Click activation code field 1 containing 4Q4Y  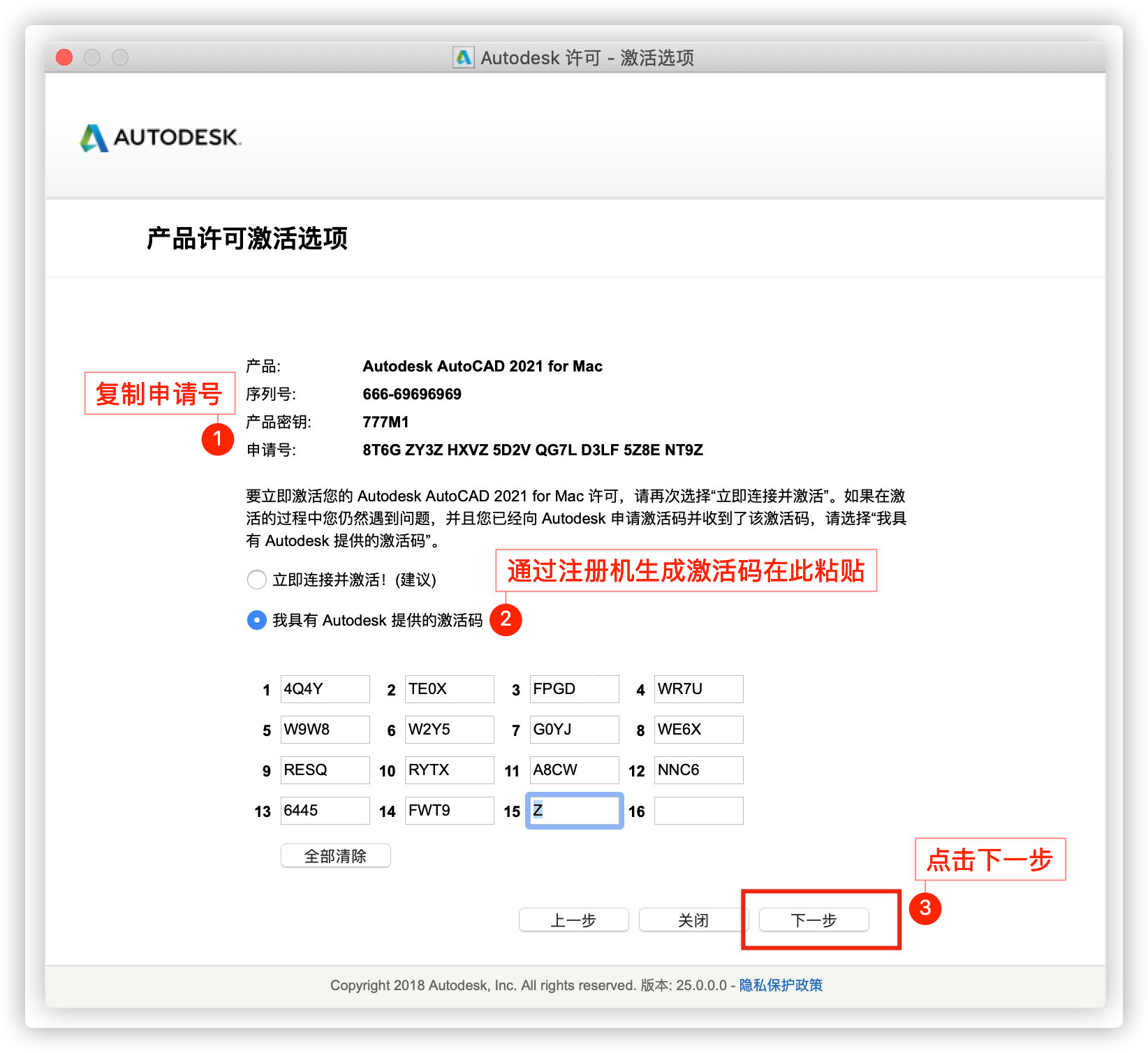coord(325,689)
